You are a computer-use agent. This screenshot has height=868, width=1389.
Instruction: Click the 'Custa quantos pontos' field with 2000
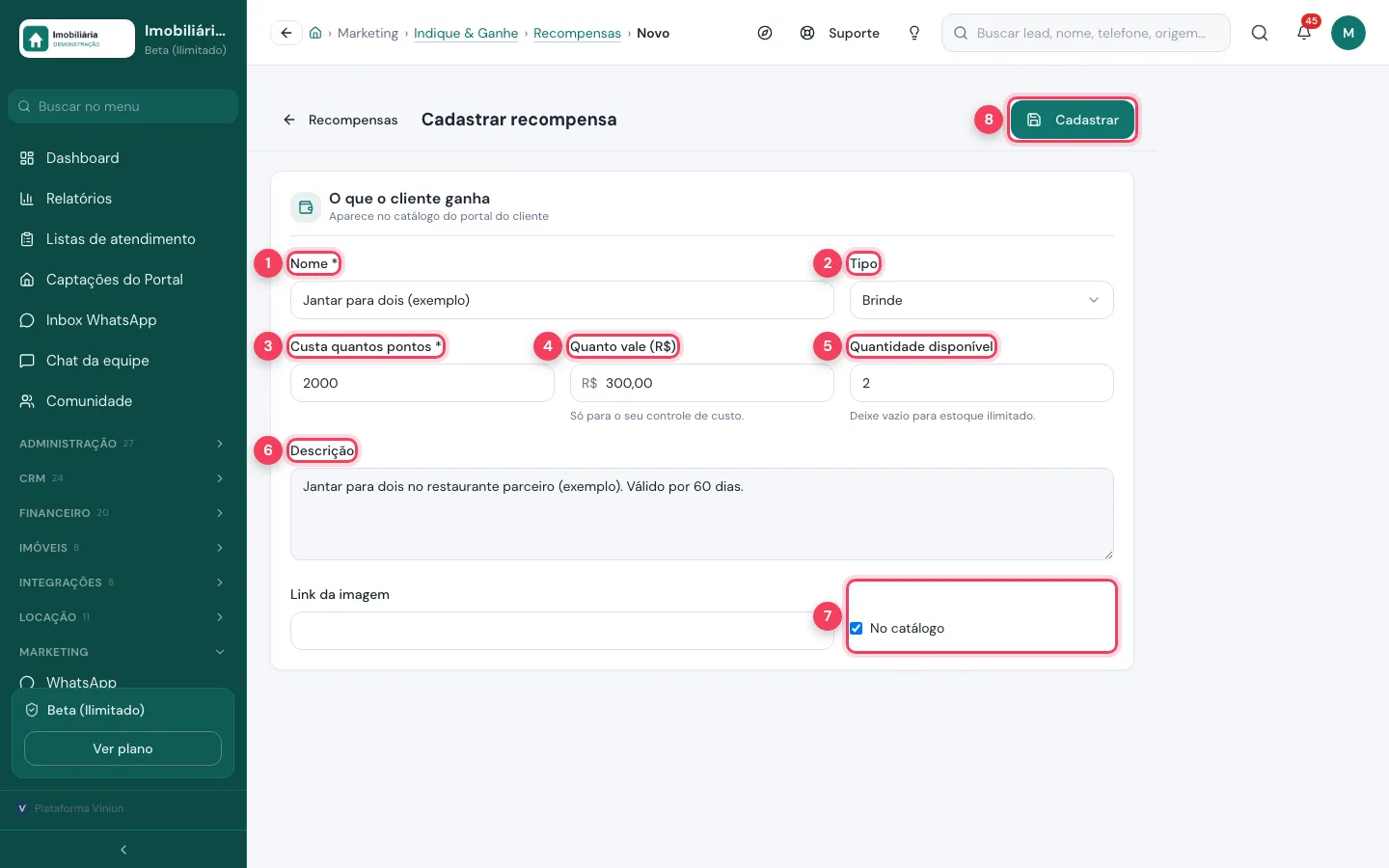click(x=422, y=383)
